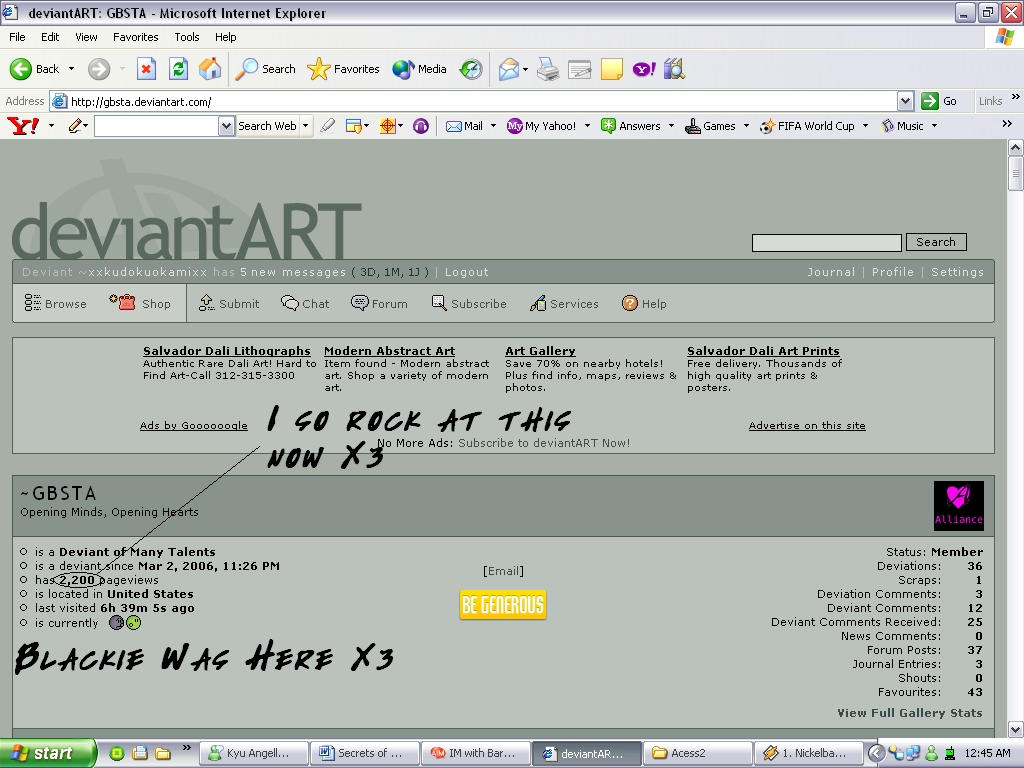Click the BE GENEROUS button

pyautogui.click(x=503, y=605)
